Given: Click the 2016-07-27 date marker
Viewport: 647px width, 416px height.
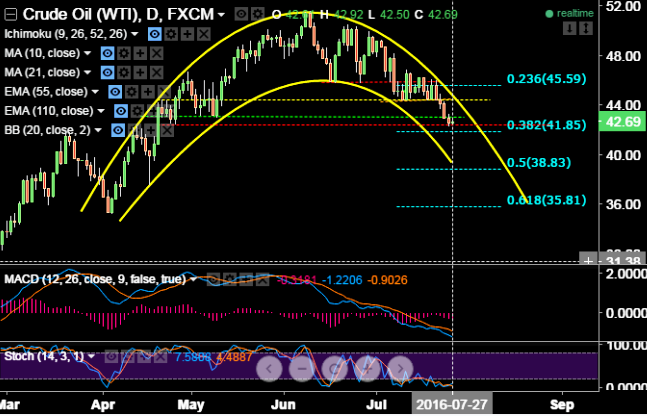Looking at the screenshot, I should pyautogui.click(x=452, y=404).
